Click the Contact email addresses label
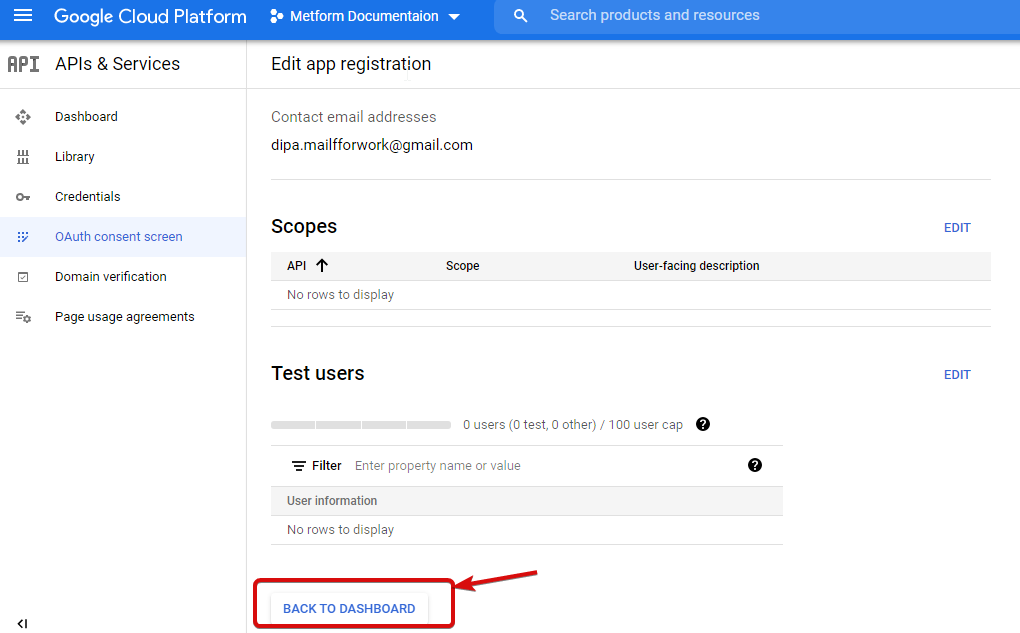The width and height of the screenshot is (1020, 633). pyautogui.click(x=353, y=117)
